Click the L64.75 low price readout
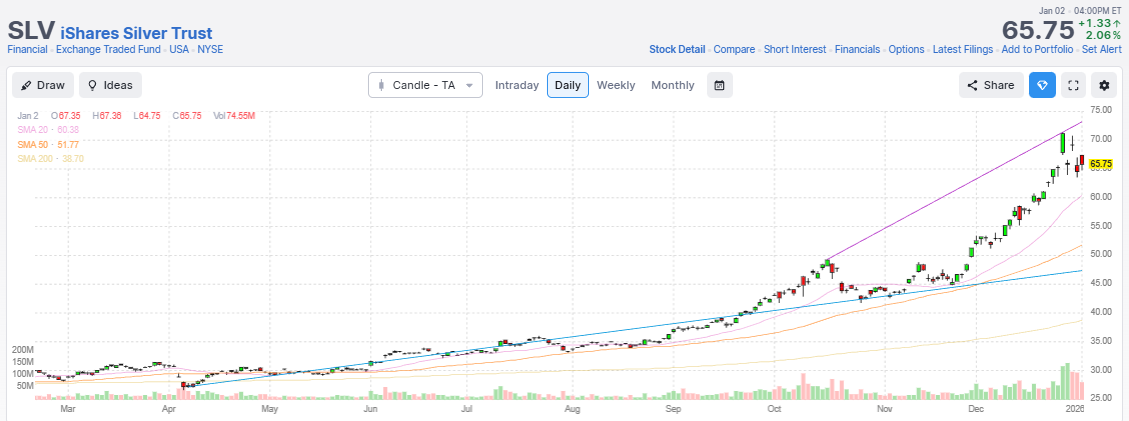The image size is (1129, 421). click(x=147, y=116)
